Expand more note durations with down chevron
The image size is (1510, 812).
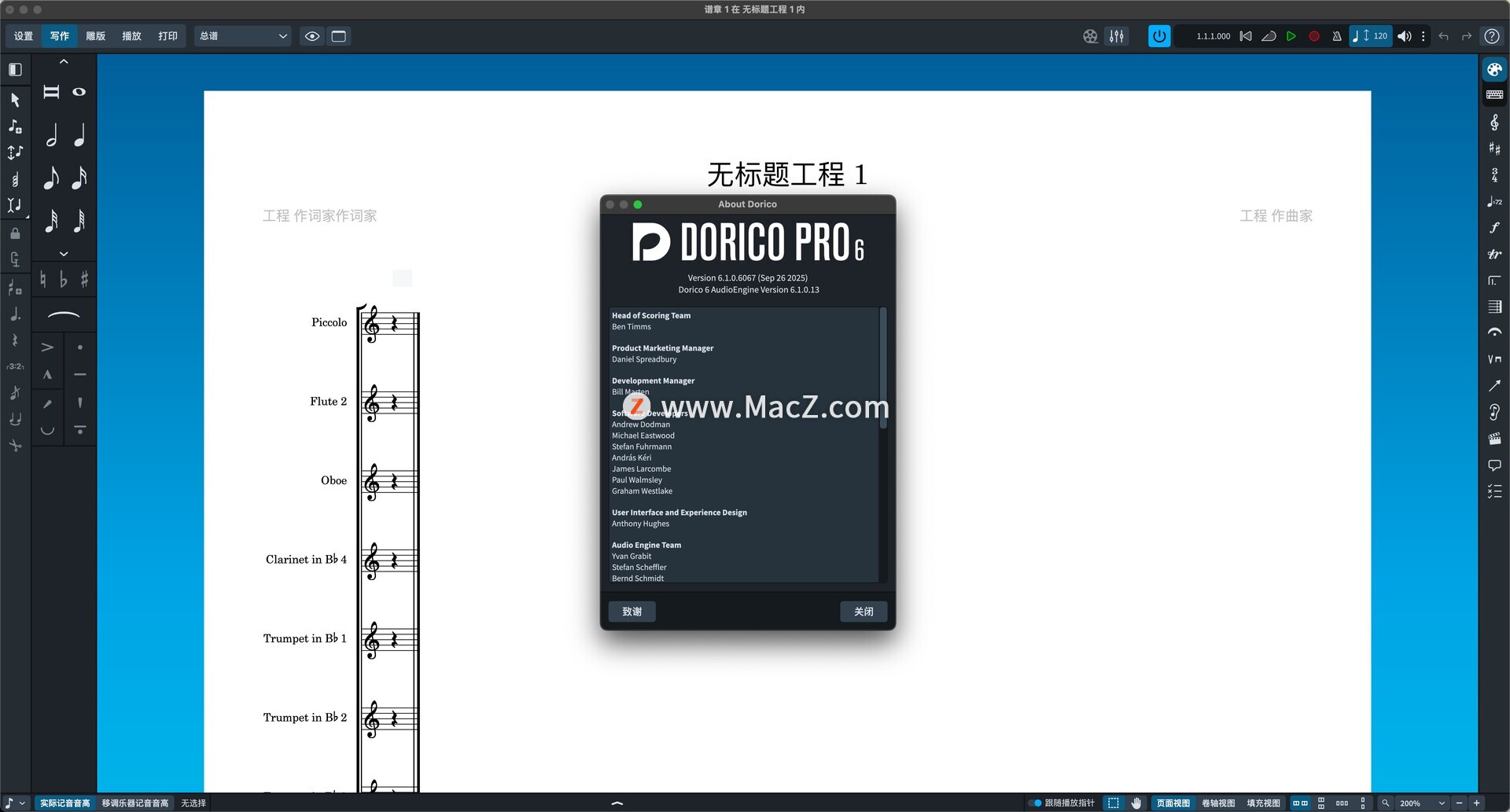tap(64, 254)
